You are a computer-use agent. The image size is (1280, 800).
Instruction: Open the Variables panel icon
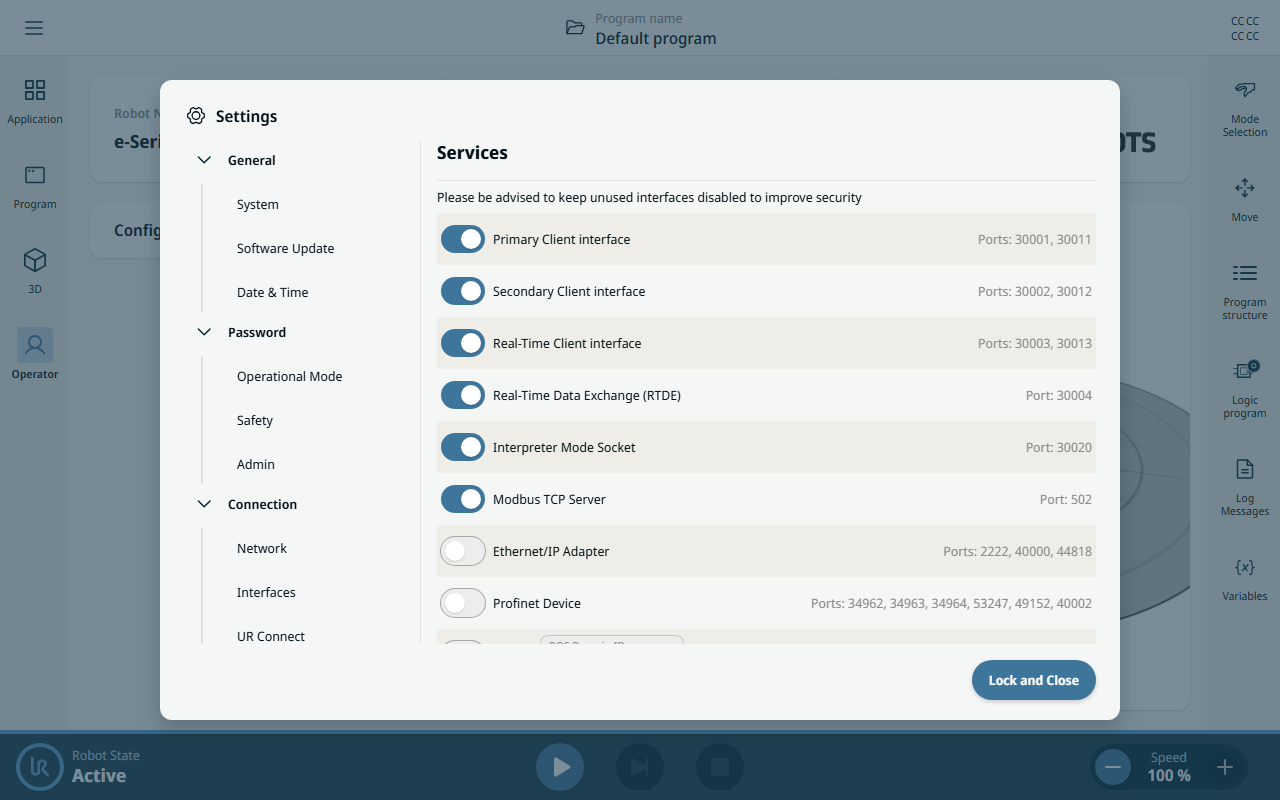click(1245, 567)
